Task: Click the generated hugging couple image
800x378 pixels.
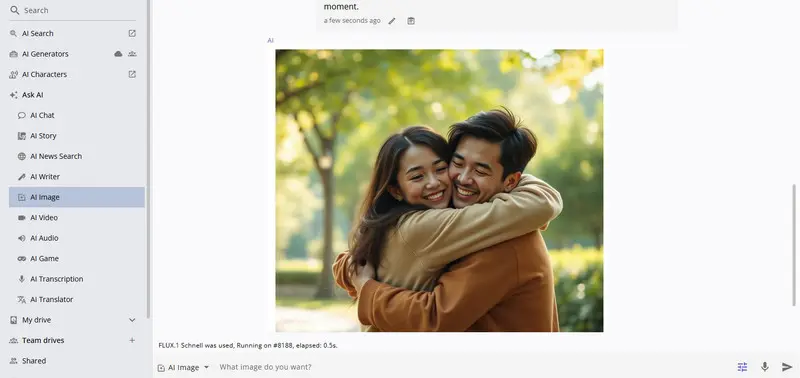Action: coord(439,191)
